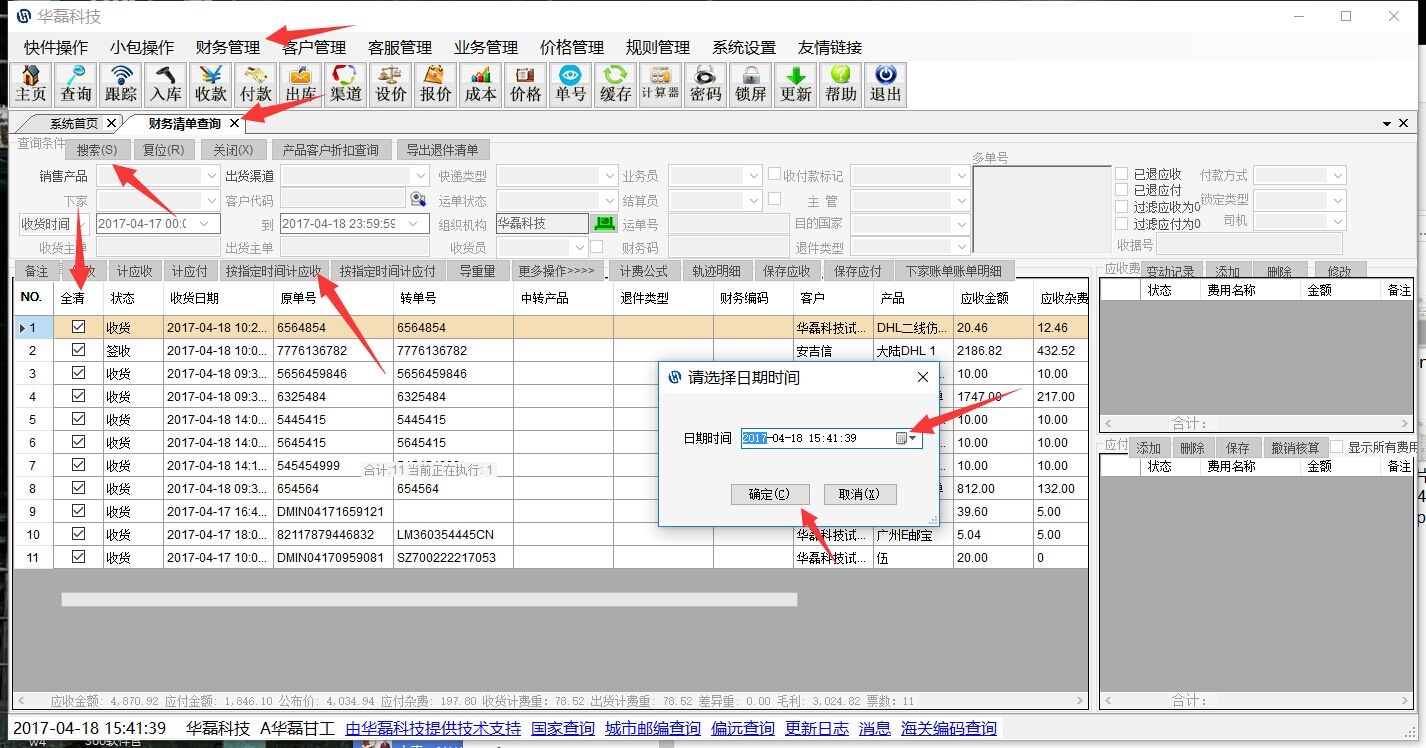
Task: Open the 财务管理 menu
Action: (228, 47)
